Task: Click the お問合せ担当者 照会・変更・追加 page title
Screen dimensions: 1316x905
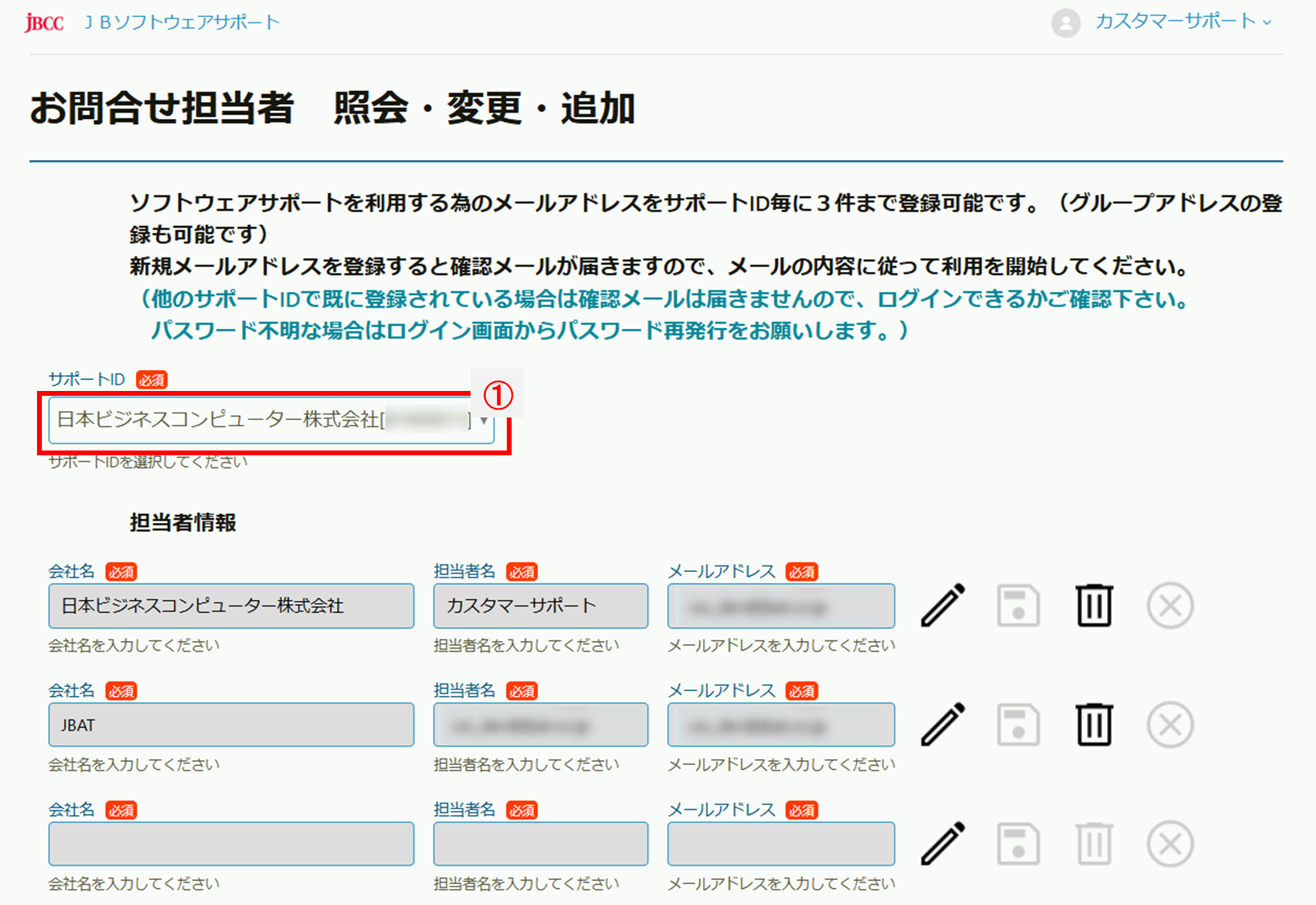Action: click(332, 108)
